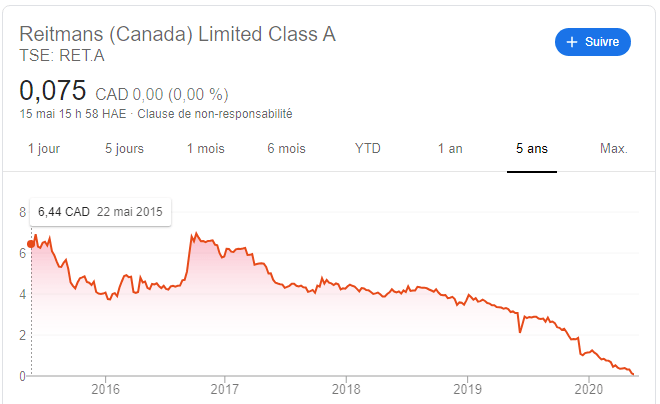Click the 2017 label on chart axis
This screenshot has height=404, width=660.
coord(225,389)
